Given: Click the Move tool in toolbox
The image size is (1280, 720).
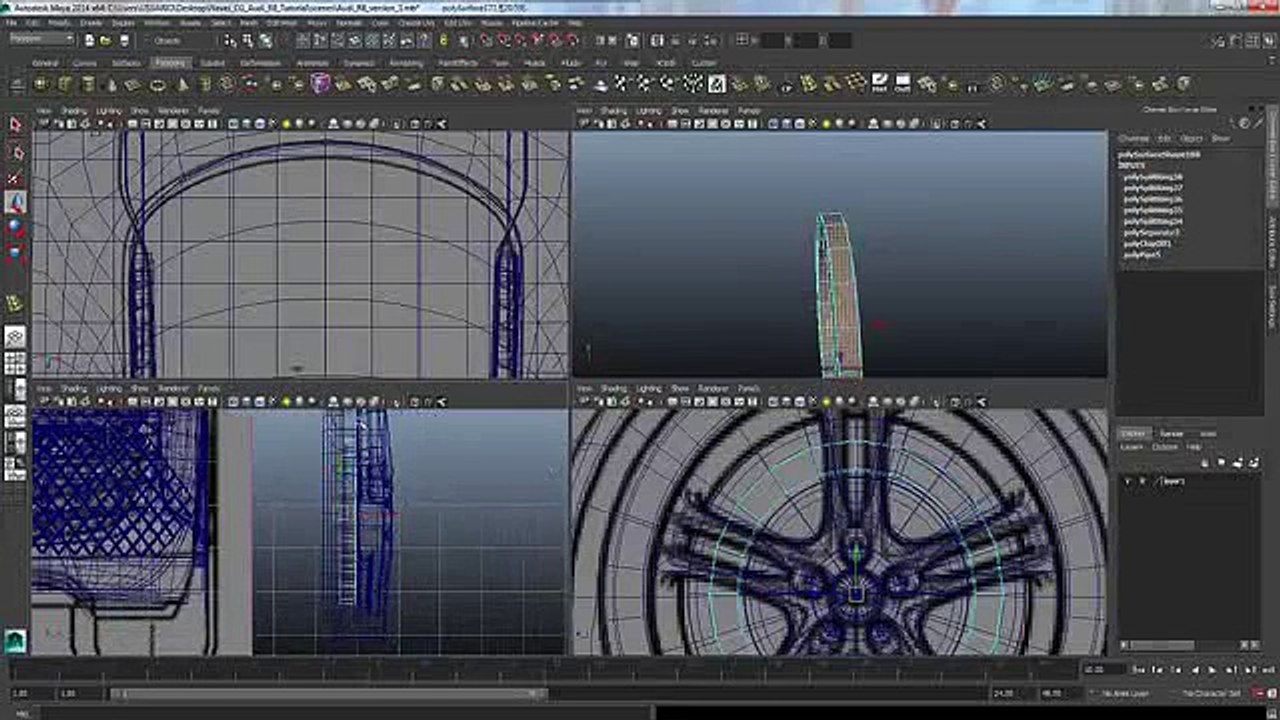Looking at the screenshot, I should pyautogui.click(x=15, y=202).
